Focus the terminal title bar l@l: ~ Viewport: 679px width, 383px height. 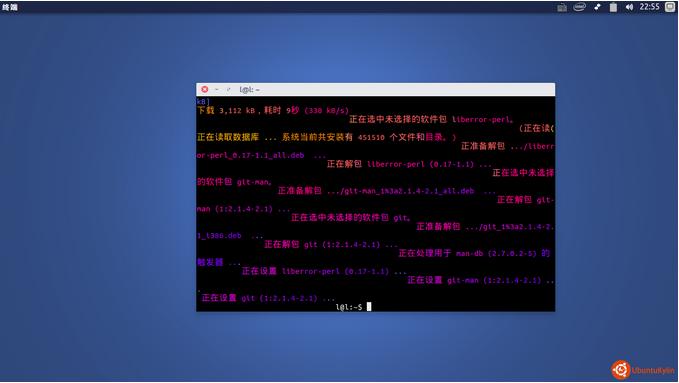[x=250, y=90]
